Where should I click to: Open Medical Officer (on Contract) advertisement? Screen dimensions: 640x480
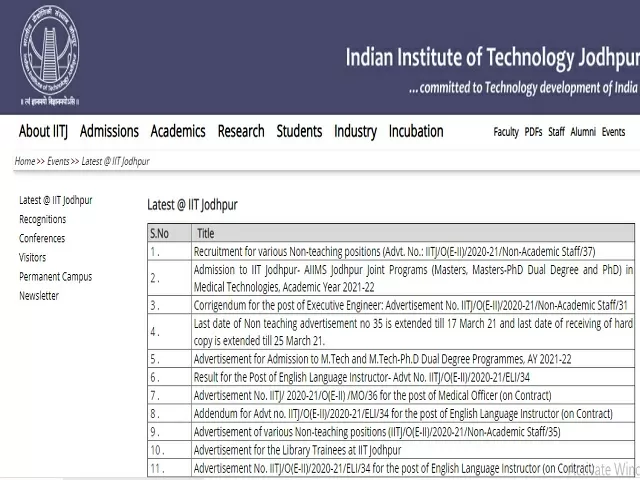click(372, 396)
